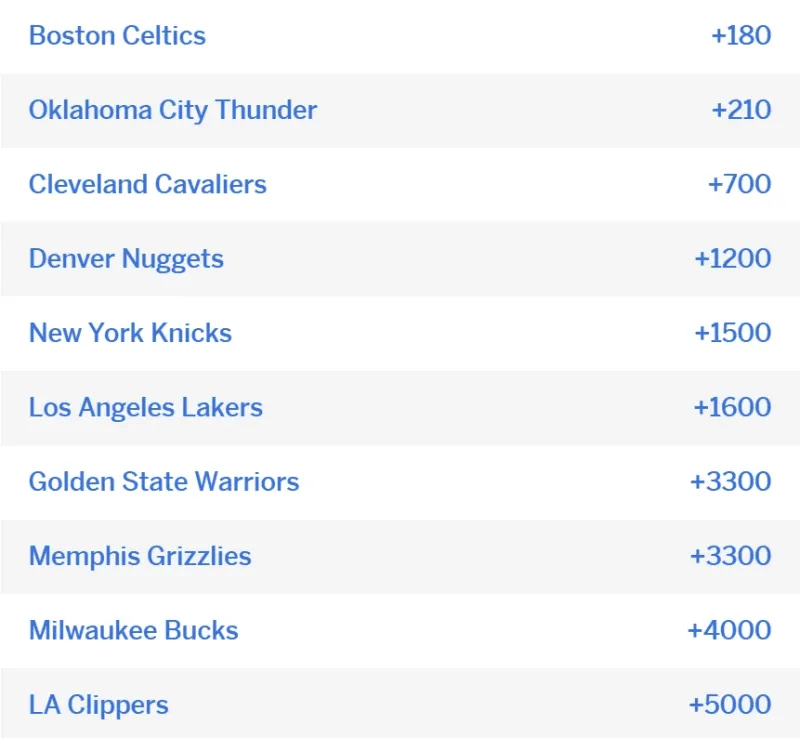800x738 pixels.
Task: Open New York Knicks team page
Action: (x=131, y=333)
